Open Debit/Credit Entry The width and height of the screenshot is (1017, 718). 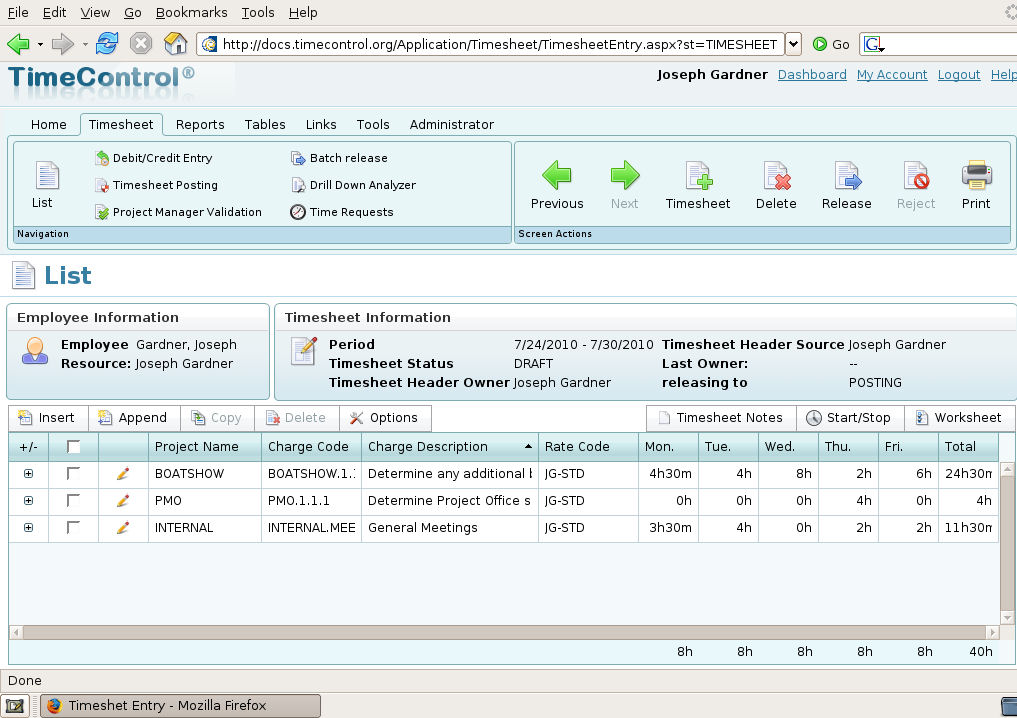pyautogui.click(x=154, y=158)
